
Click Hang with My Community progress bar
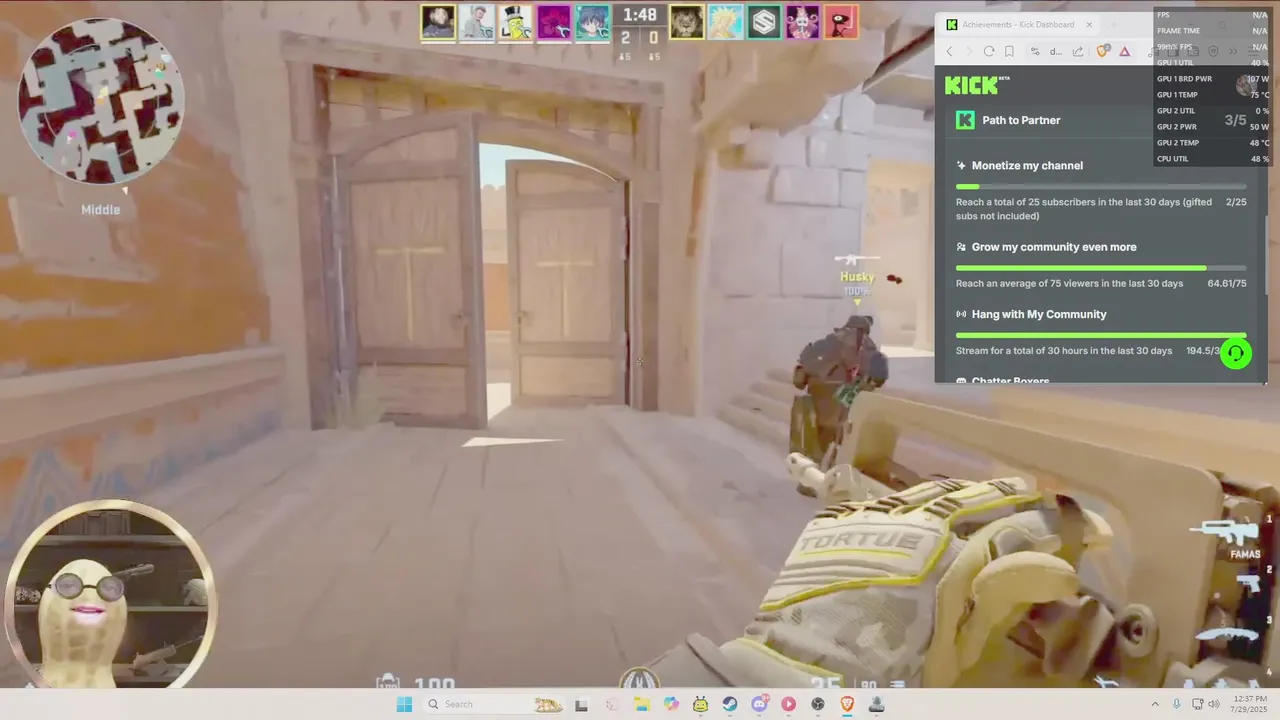click(x=1101, y=335)
